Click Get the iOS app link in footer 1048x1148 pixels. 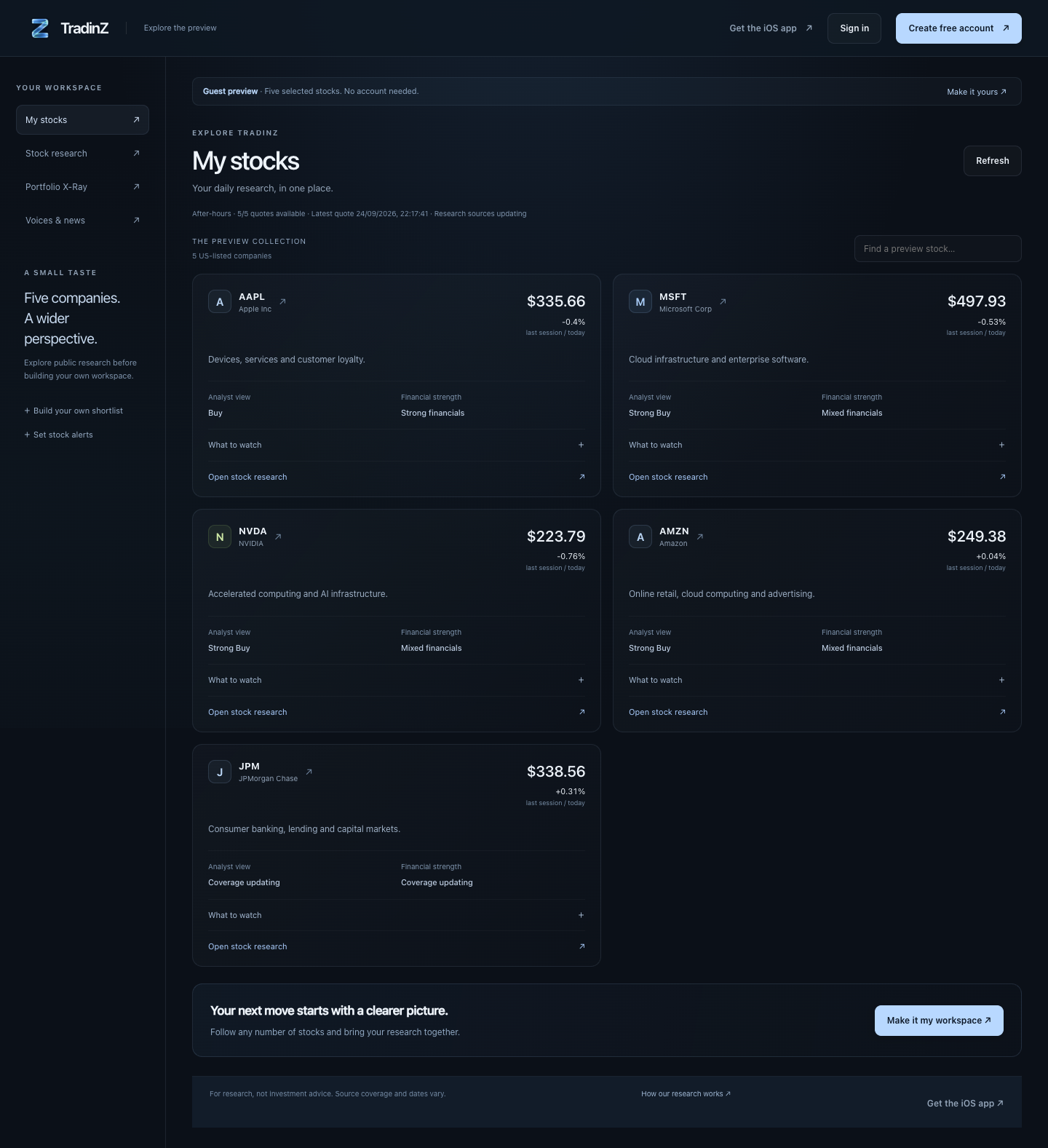coord(965,1104)
